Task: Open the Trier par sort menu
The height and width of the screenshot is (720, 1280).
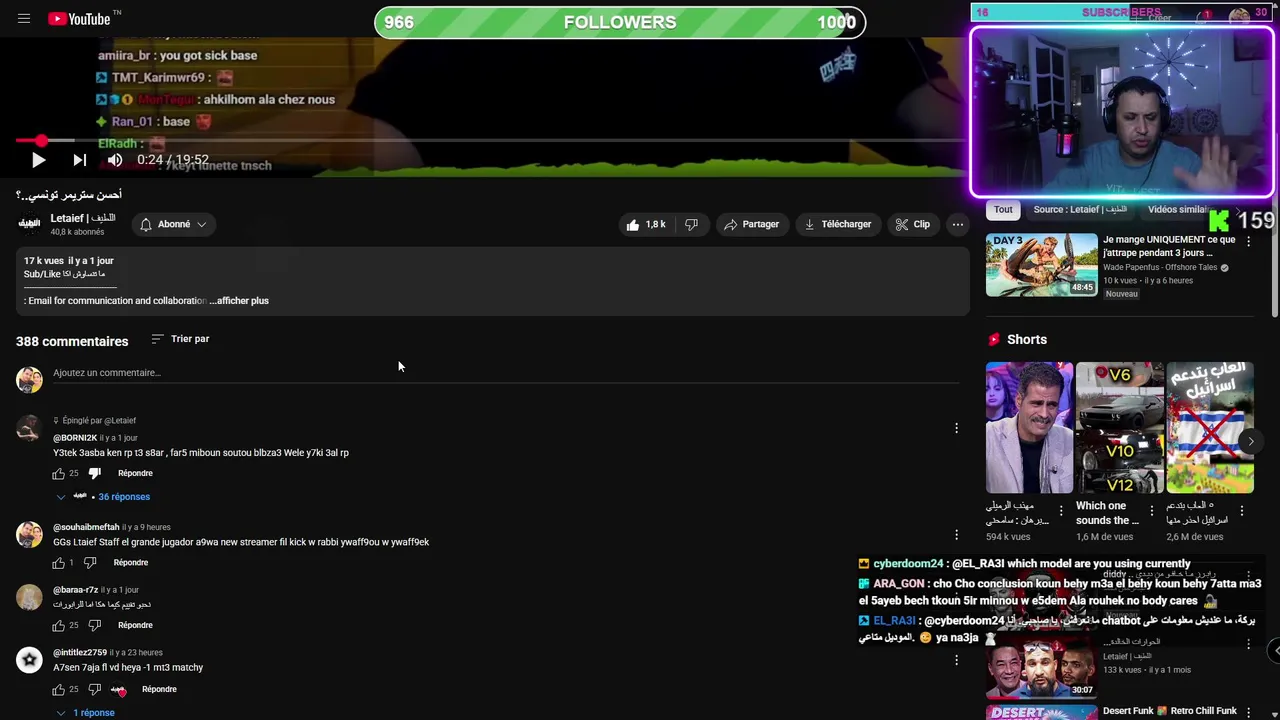Action: coord(180,339)
